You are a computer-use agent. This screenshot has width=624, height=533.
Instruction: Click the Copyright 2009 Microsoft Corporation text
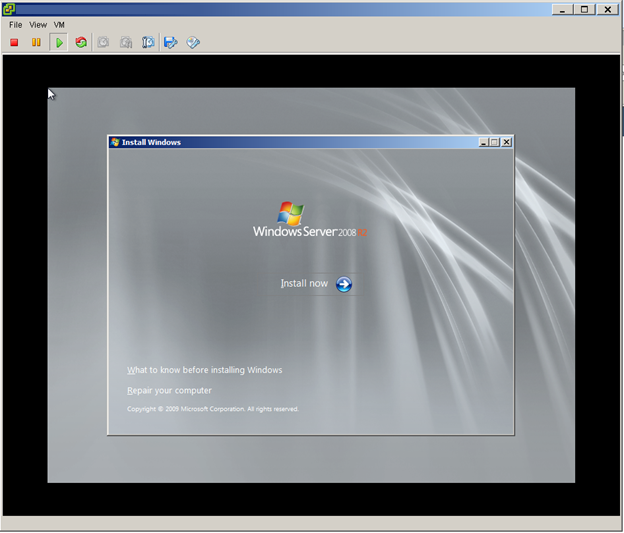coord(213,409)
